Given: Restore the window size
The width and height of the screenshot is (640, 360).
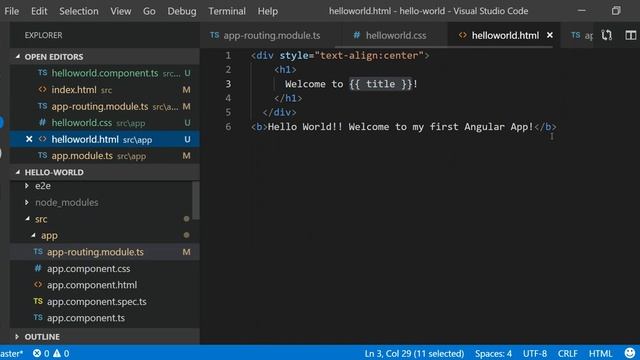Looking at the screenshot, I should (x=616, y=11).
